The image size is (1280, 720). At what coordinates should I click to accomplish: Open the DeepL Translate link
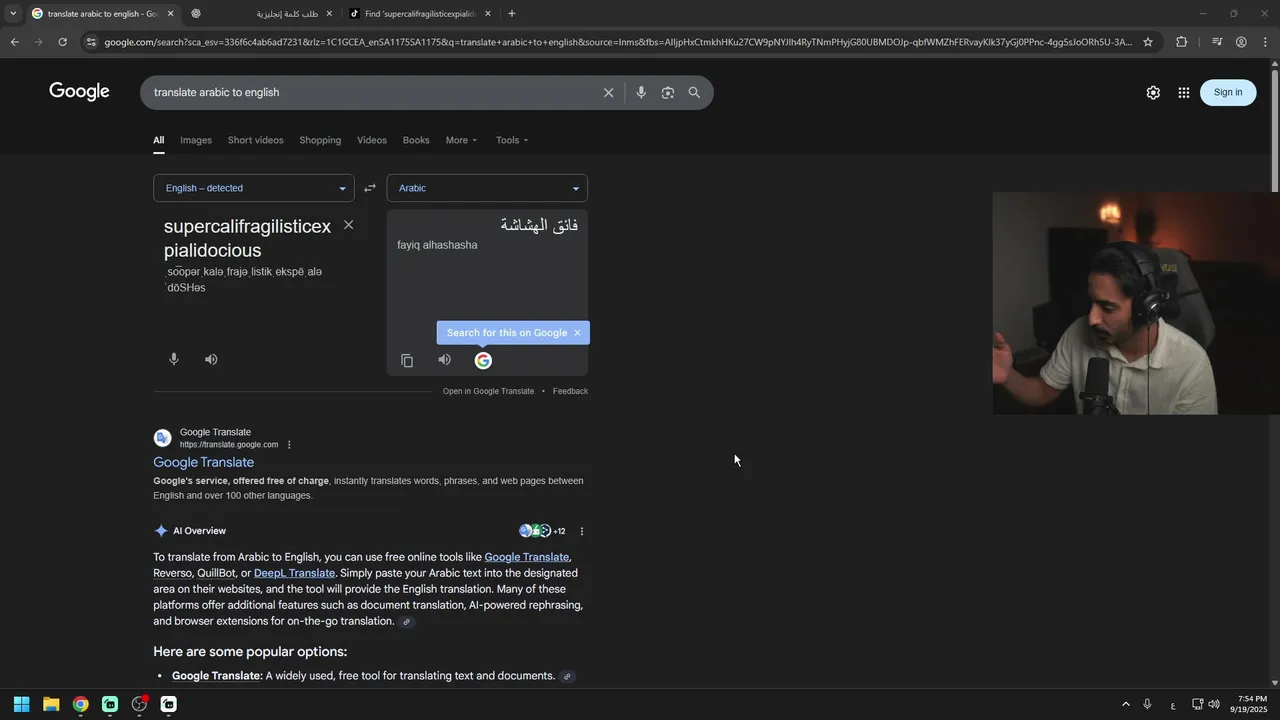coord(294,573)
